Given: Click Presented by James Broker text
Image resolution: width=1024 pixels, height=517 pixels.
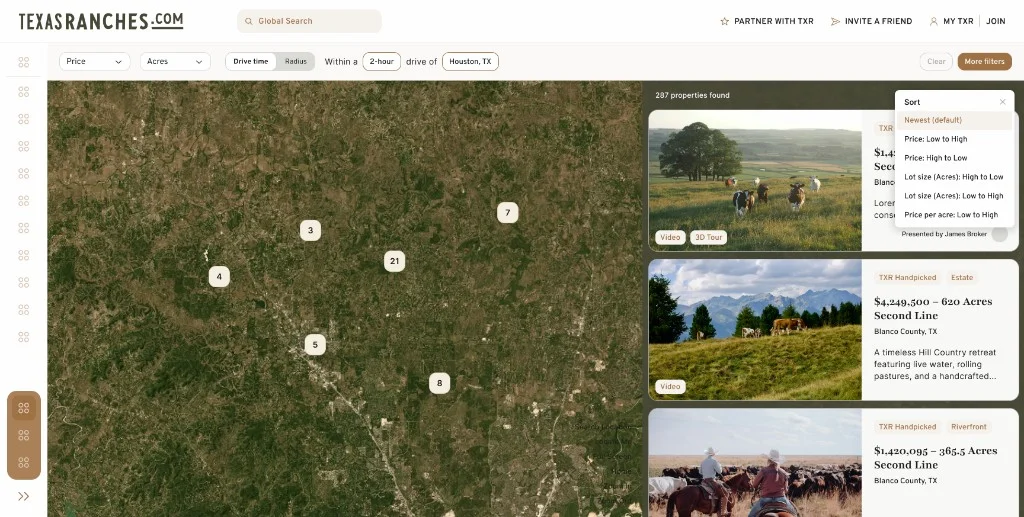Looking at the screenshot, I should pos(944,234).
